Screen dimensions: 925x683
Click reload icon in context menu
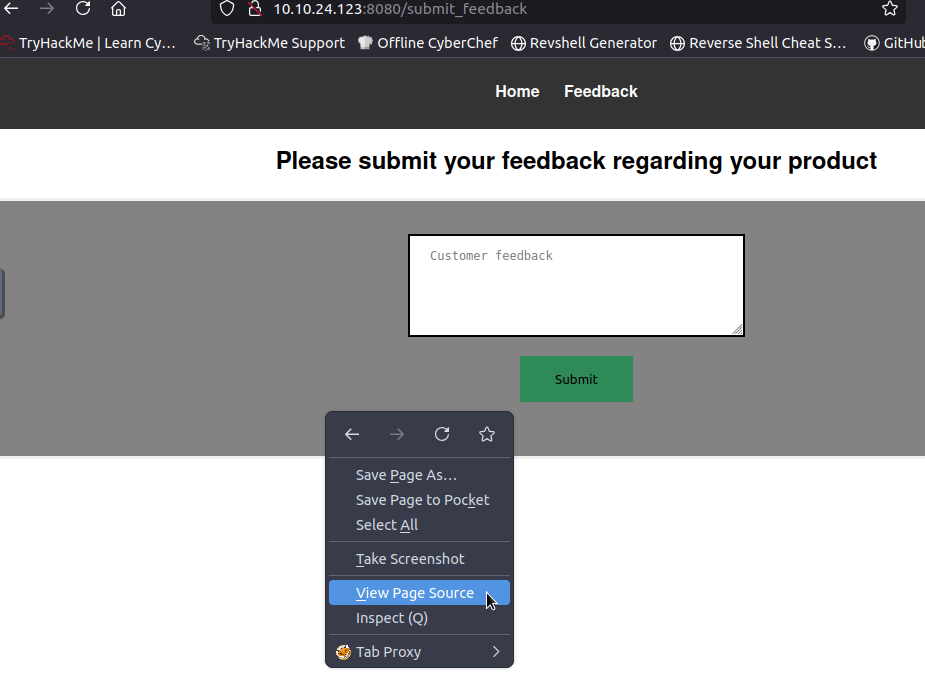coord(442,435)
